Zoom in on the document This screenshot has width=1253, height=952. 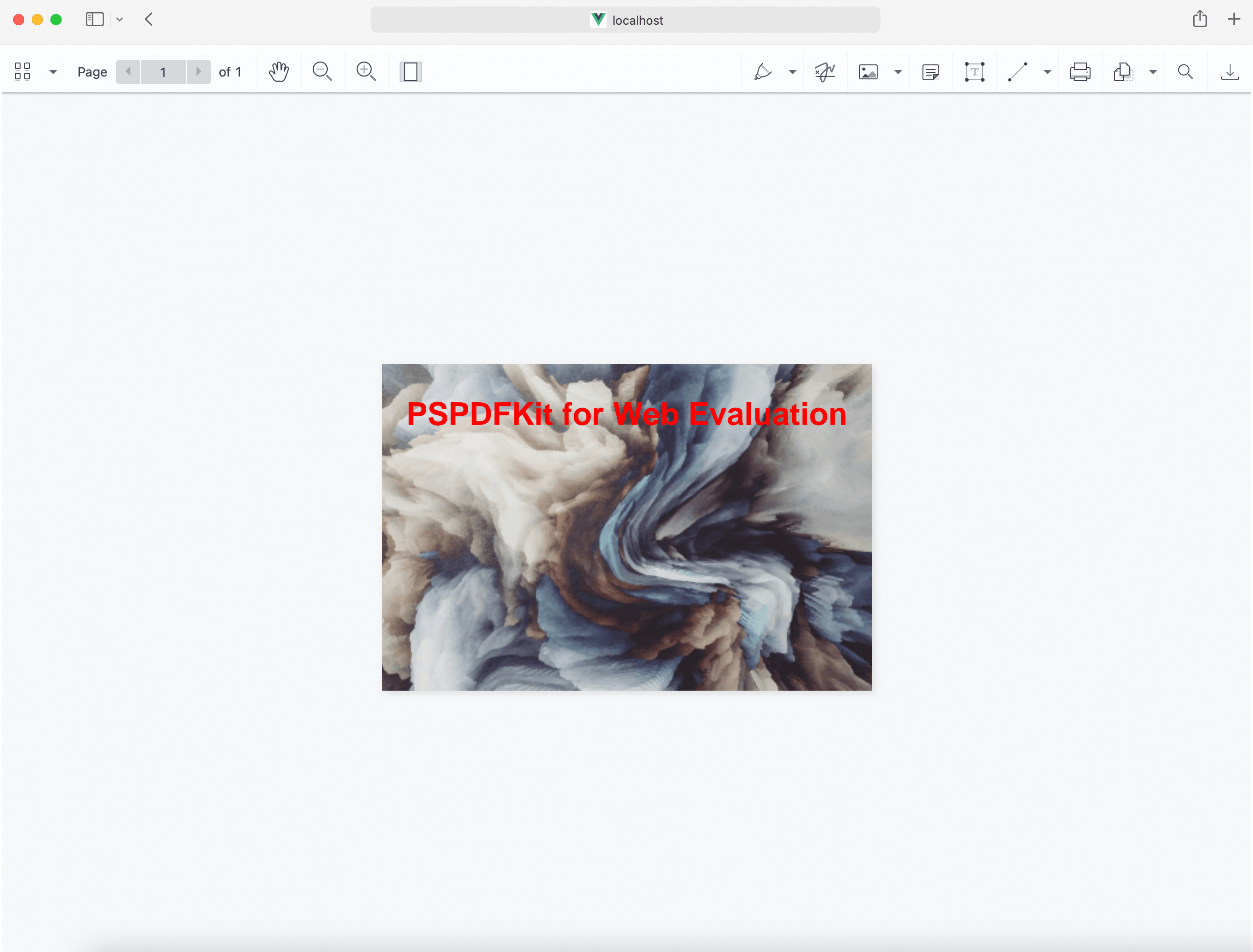click(366, 71)
